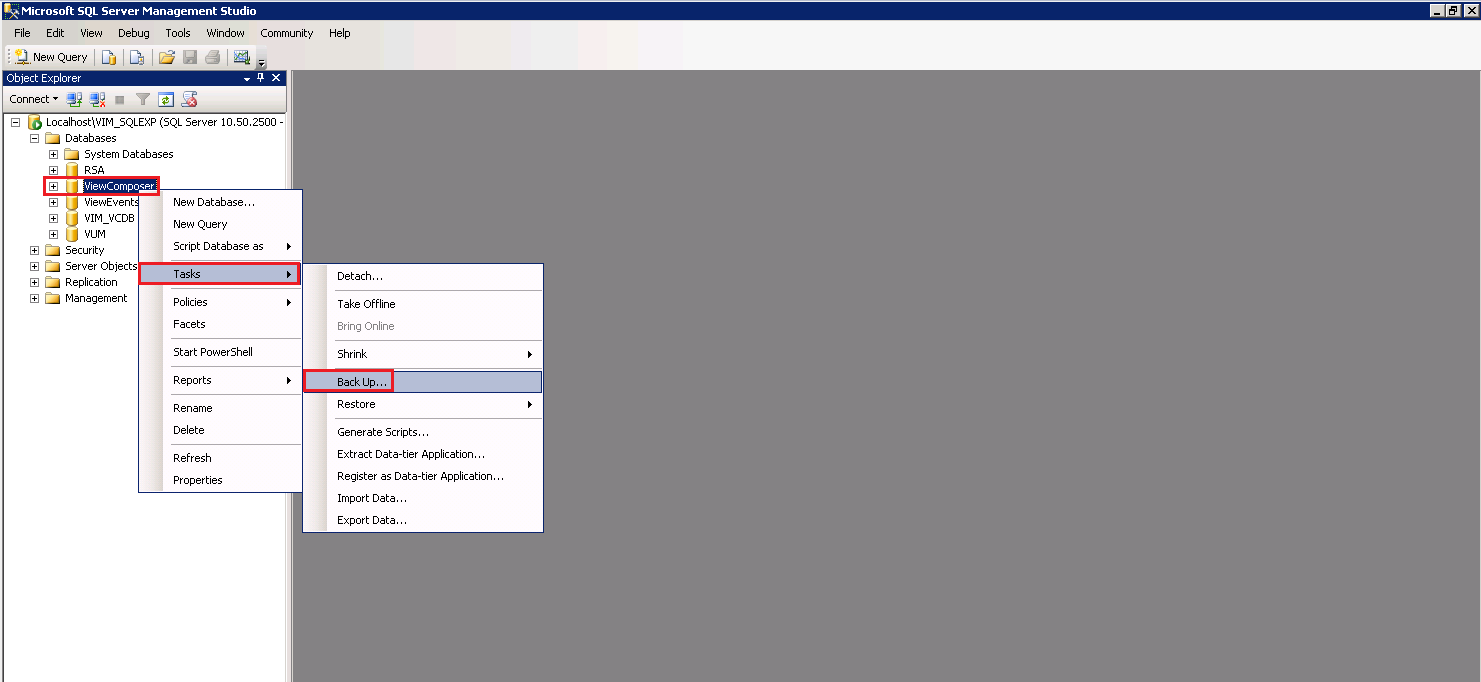Expand the Security folder node
Screen dimensions: 1481x682
click(35, 250)
